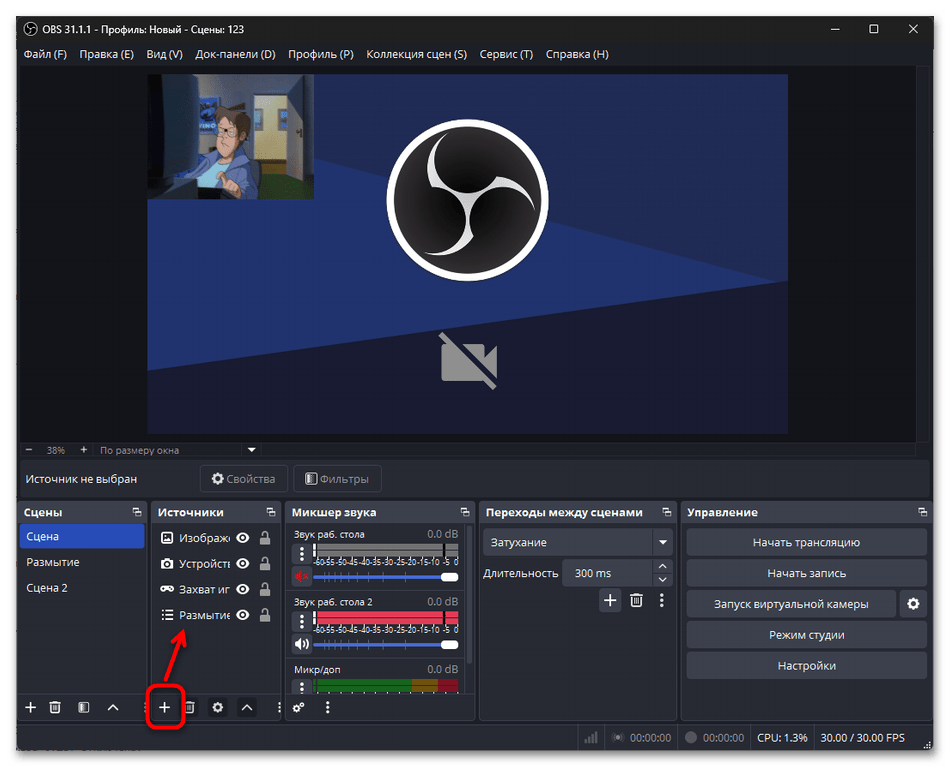950x767 pixels.
Task: Open advanced audio properties gears icon
Action: coord(299,707)
